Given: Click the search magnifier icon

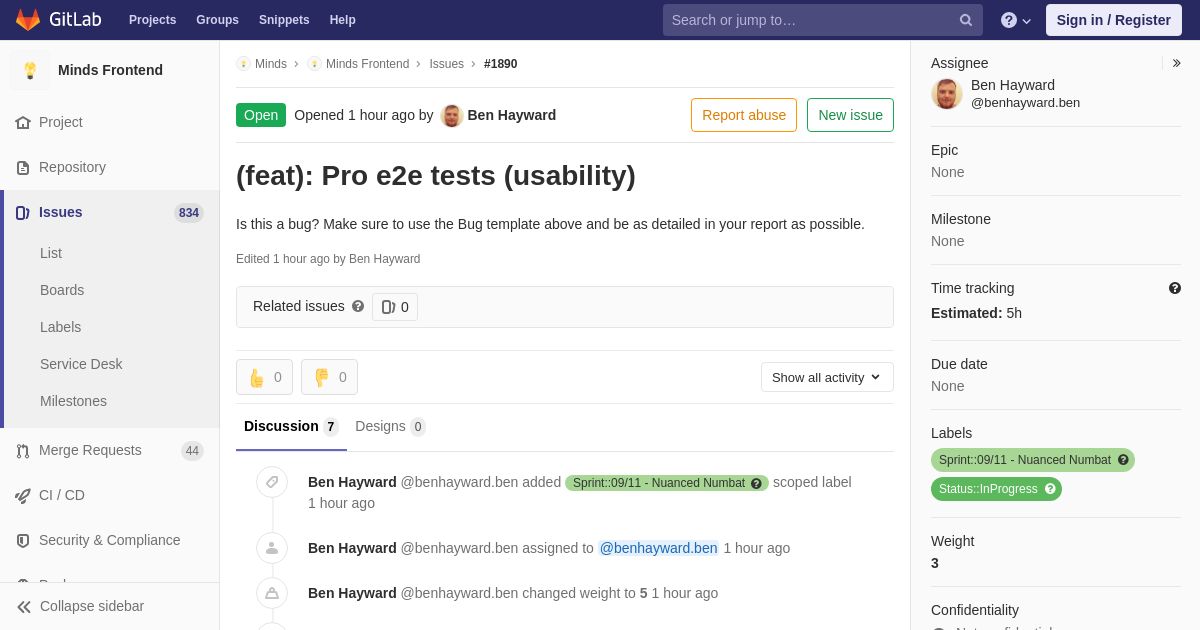Looking at the screenshot, I should pos(965,20).
